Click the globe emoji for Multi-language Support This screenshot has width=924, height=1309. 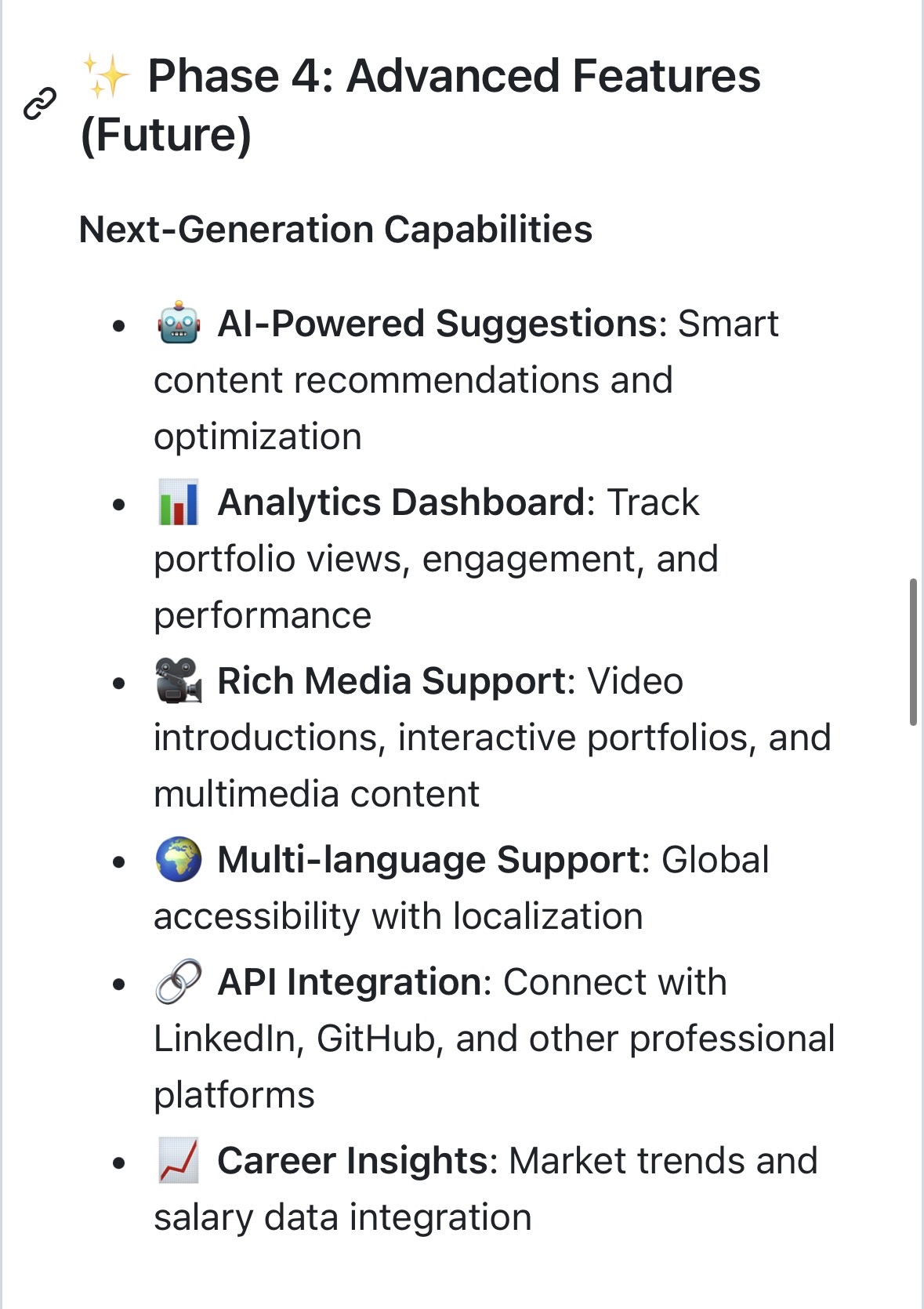179,859
